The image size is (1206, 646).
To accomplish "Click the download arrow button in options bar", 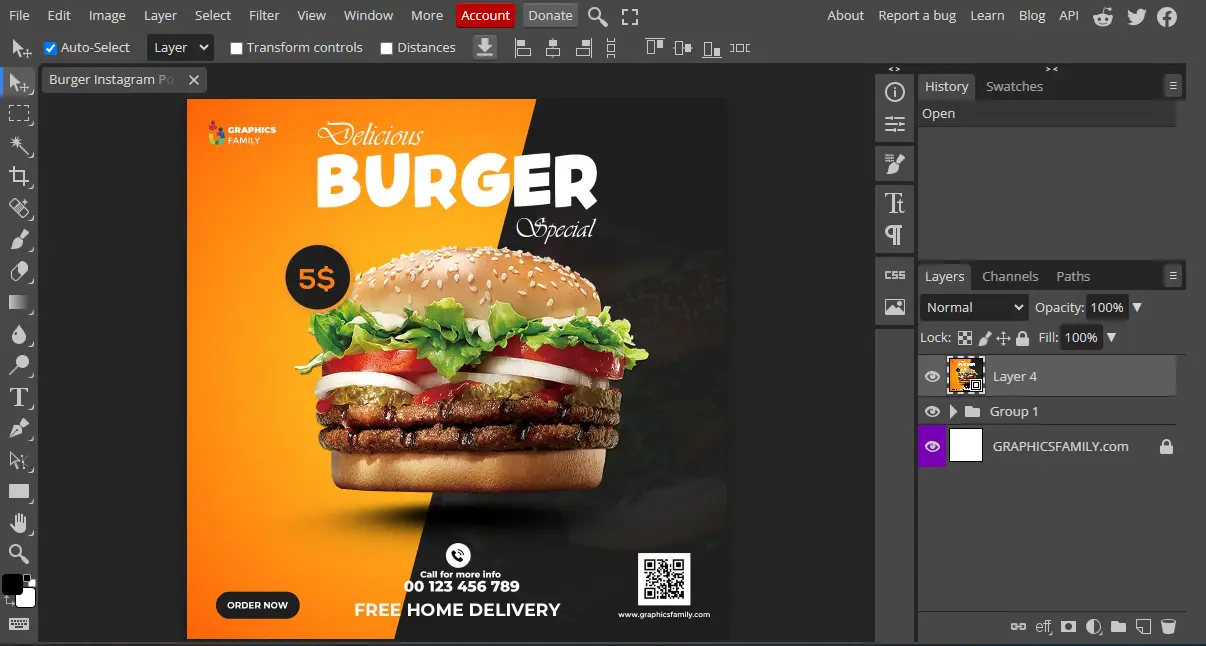I will (x=485, y=47).
